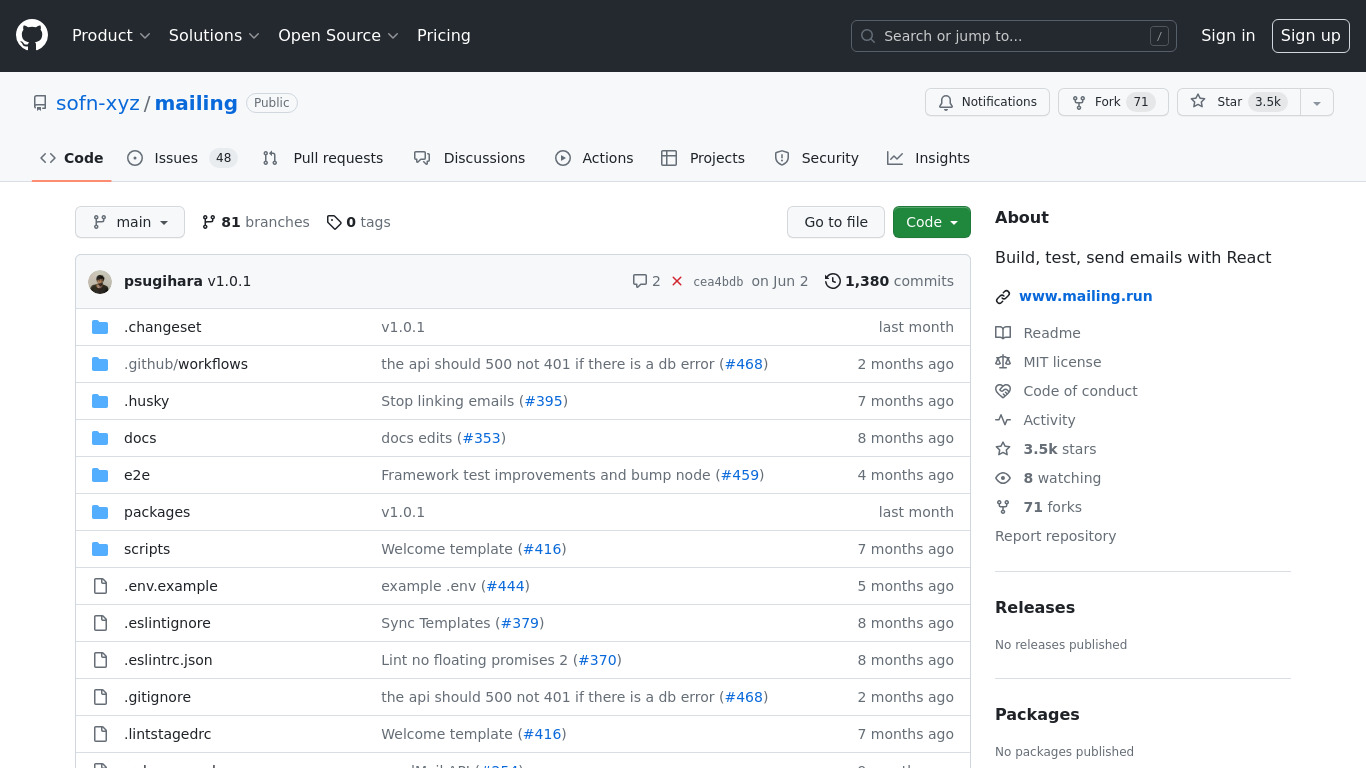View the 8 watching link
The image size is (1366, 768).
coord(1048,478)
